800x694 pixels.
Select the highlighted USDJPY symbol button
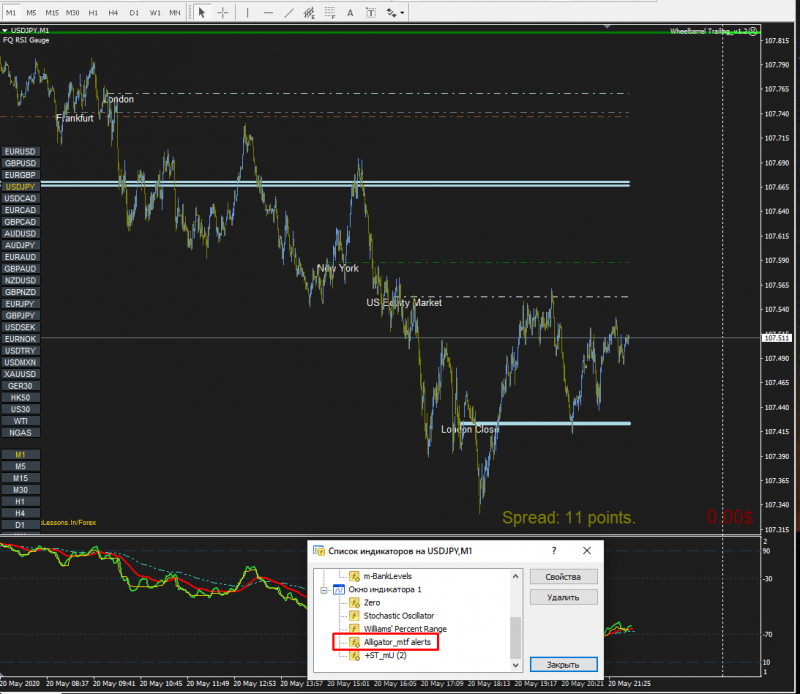pos(20,187)
